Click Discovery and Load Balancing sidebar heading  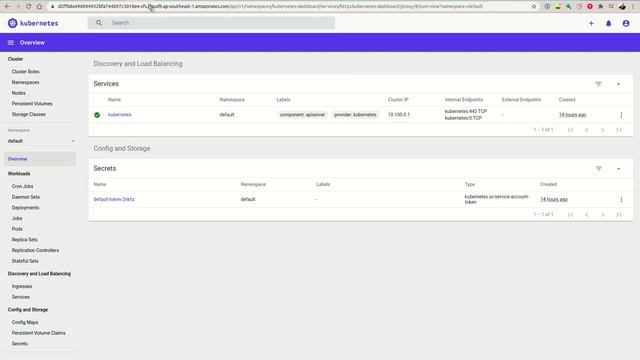pyautogui.click(x=39, y=274)
